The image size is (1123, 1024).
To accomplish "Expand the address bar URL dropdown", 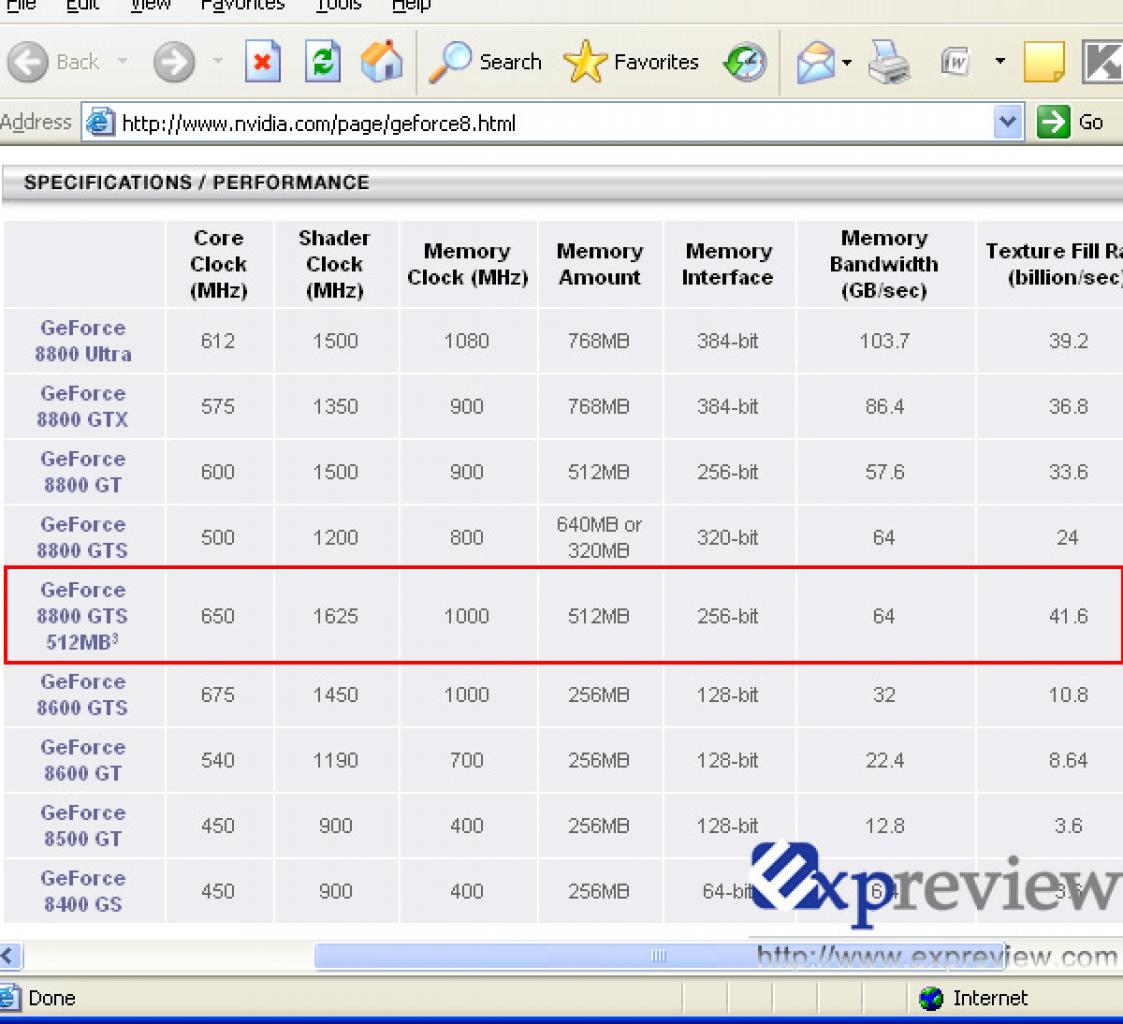I will click(1008, 122).
